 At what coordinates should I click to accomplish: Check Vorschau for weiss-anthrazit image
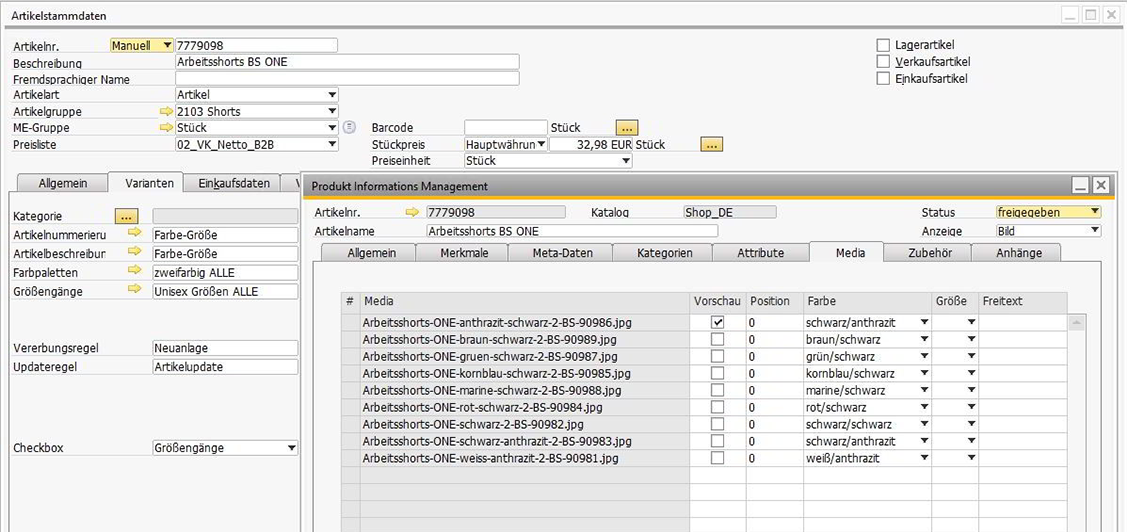point(717,458)
